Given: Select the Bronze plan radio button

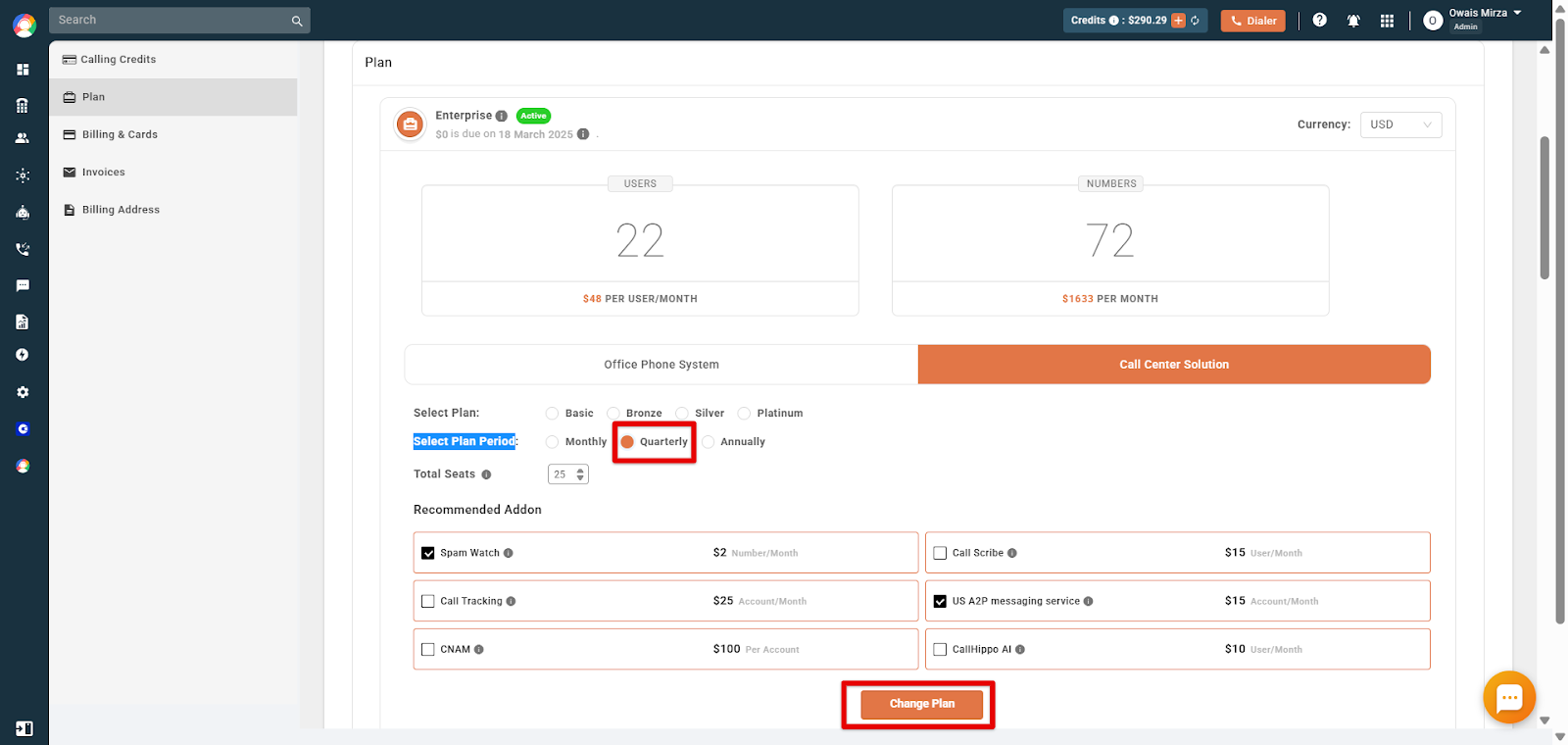Looking at the screenshot, I should 613,414.
